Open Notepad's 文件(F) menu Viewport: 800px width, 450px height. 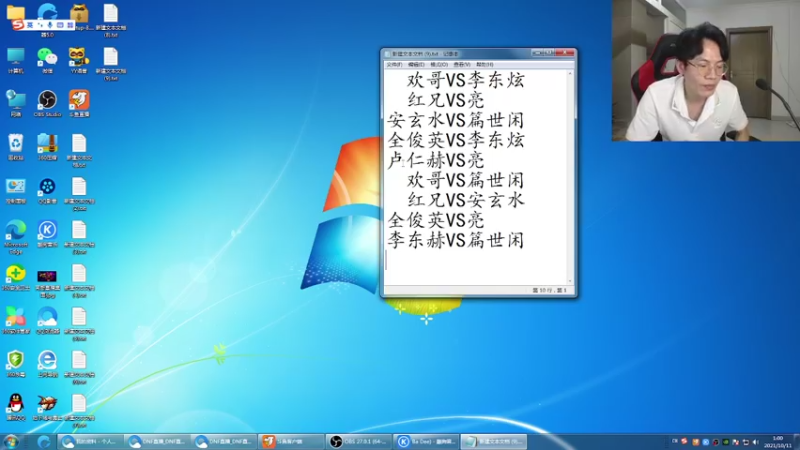point(394,65)
